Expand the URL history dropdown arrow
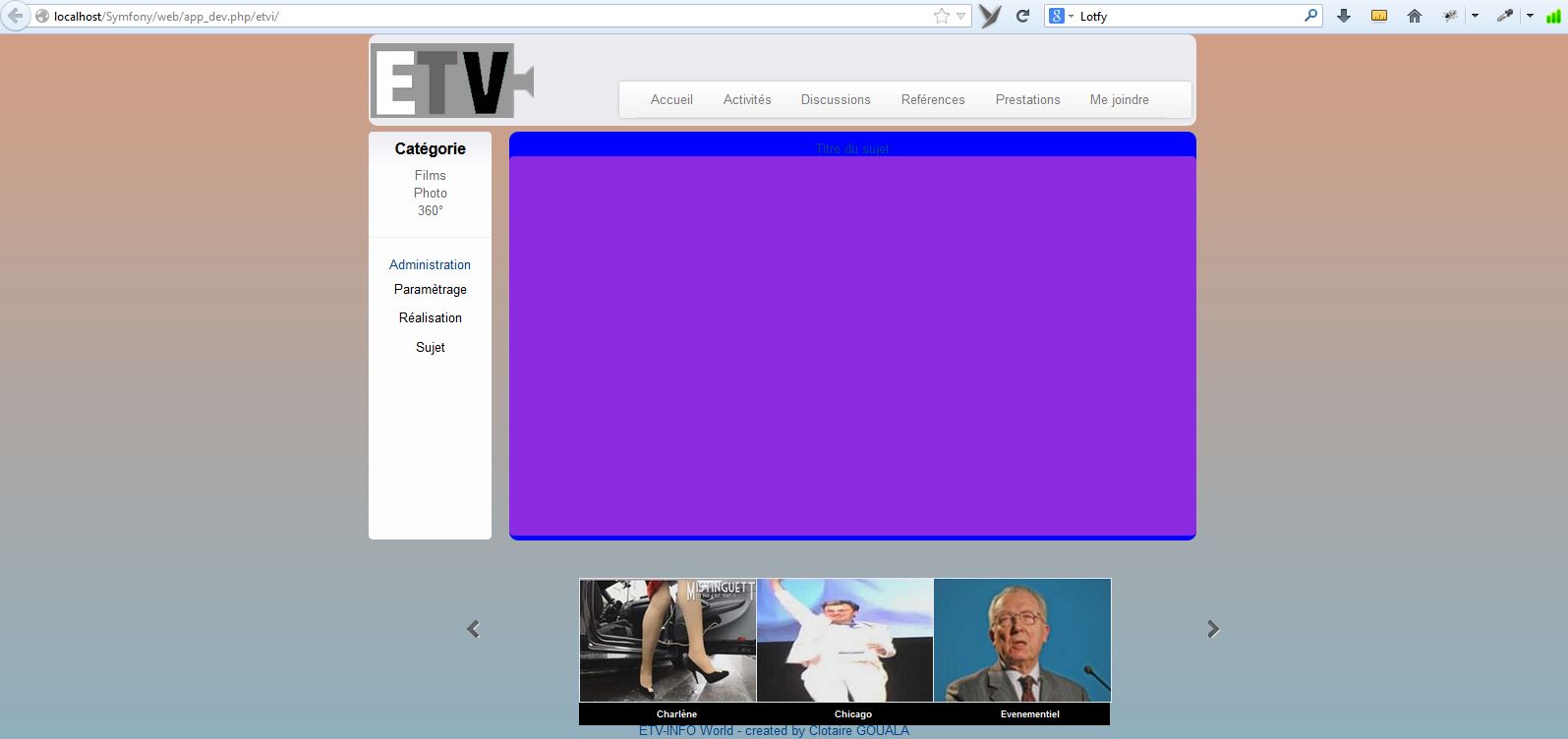The image size is (1568, 739). pos(960,16)
